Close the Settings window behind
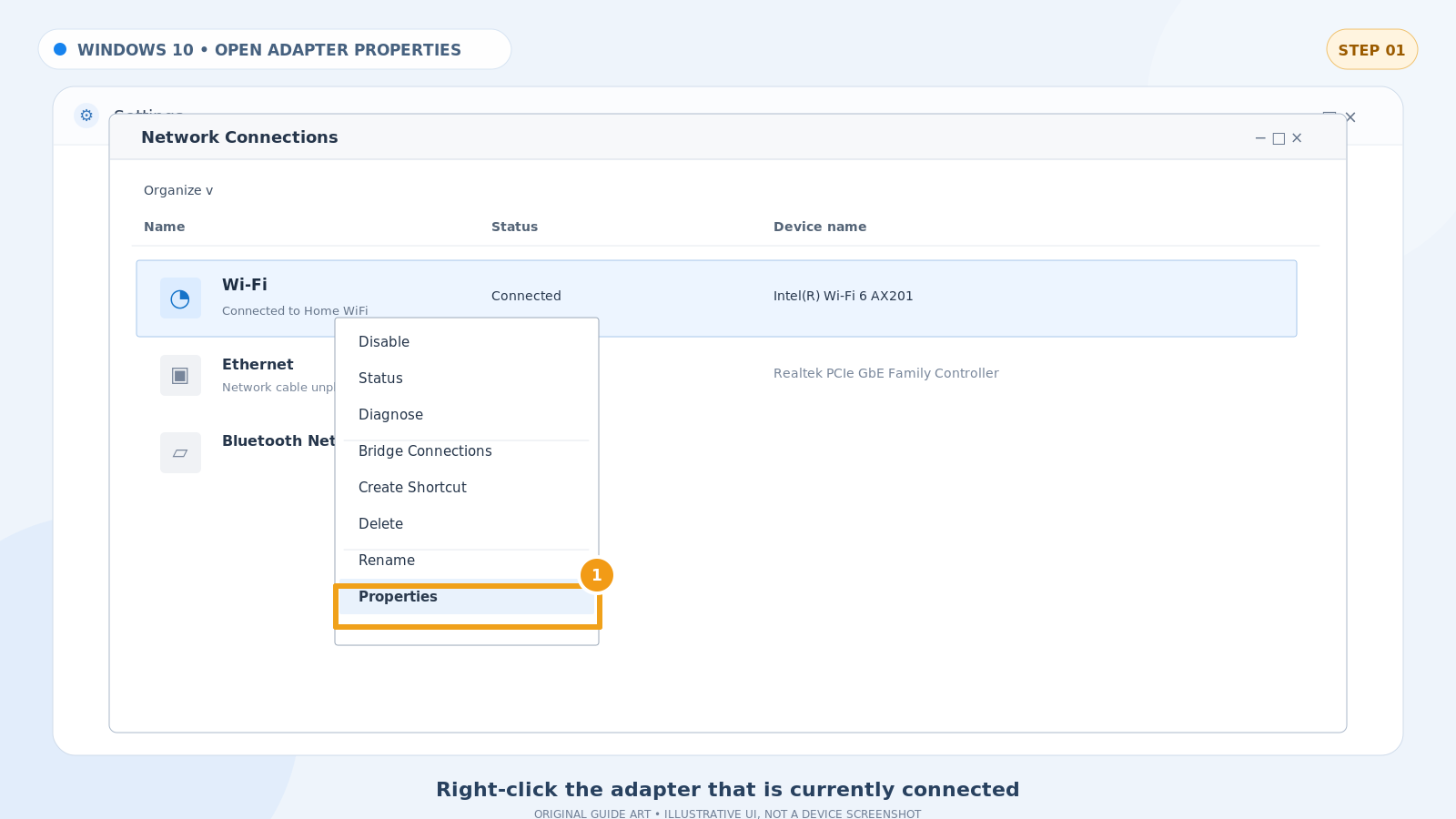This screenshot has width=1456, height=819. click(1350, 117)
